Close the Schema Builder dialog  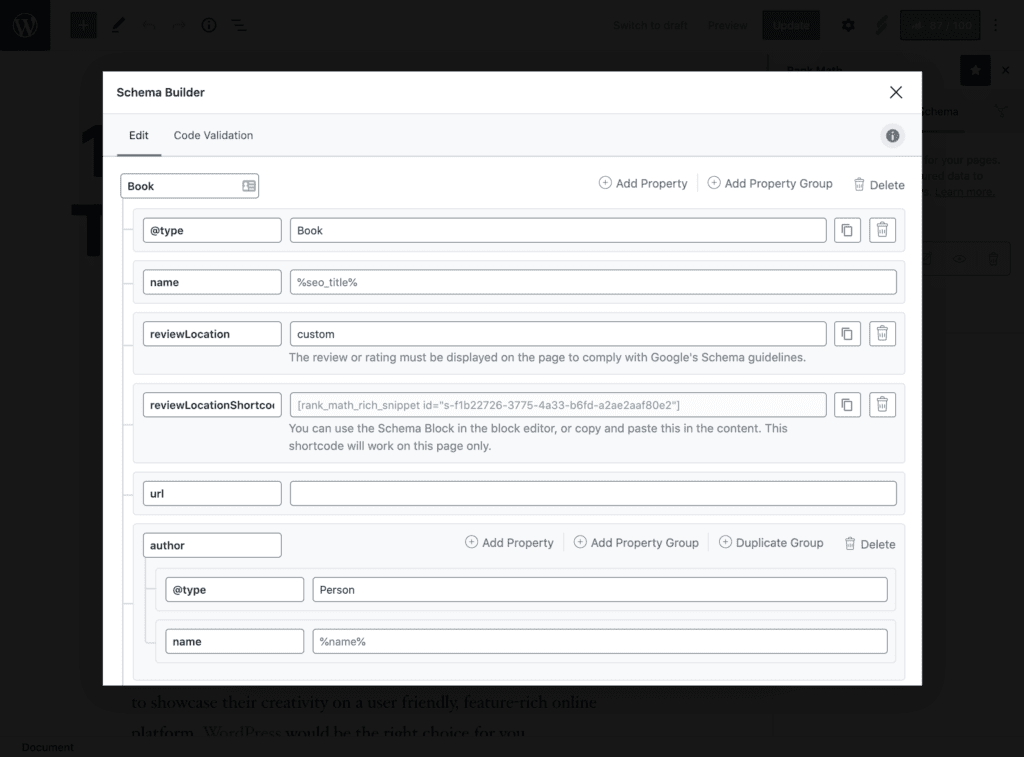pos(895,92)
